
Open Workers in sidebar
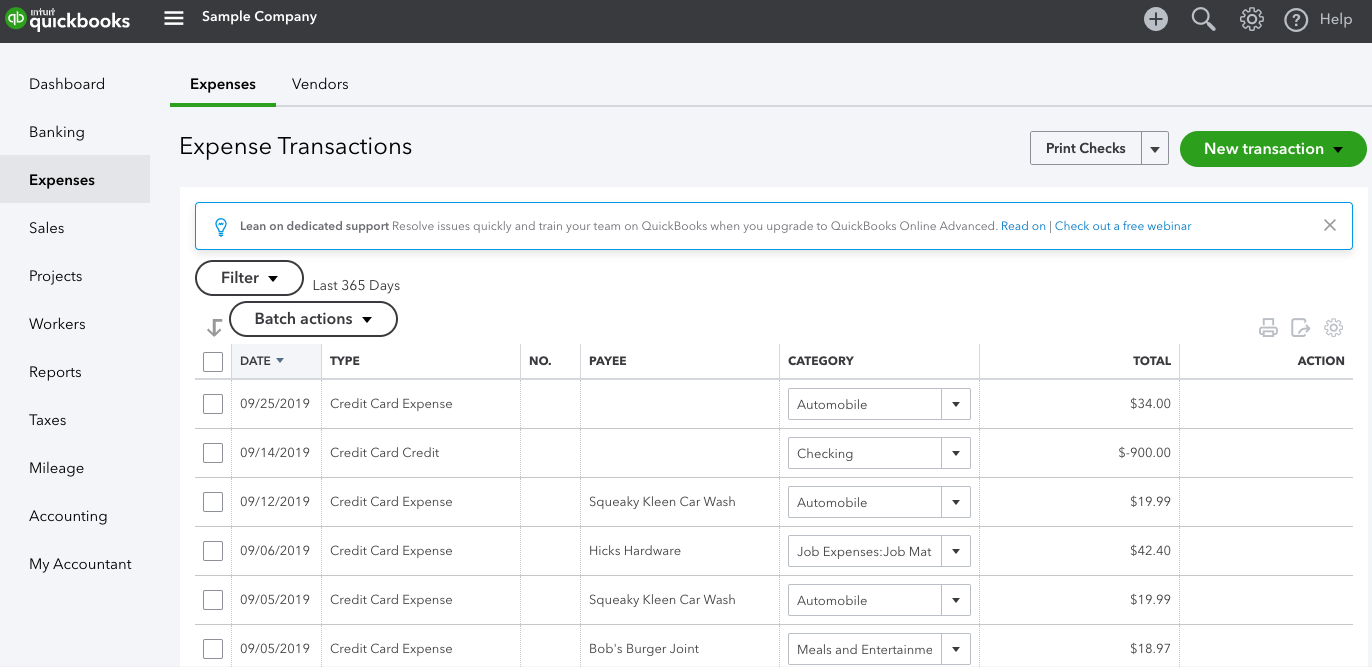pos(57,324)
